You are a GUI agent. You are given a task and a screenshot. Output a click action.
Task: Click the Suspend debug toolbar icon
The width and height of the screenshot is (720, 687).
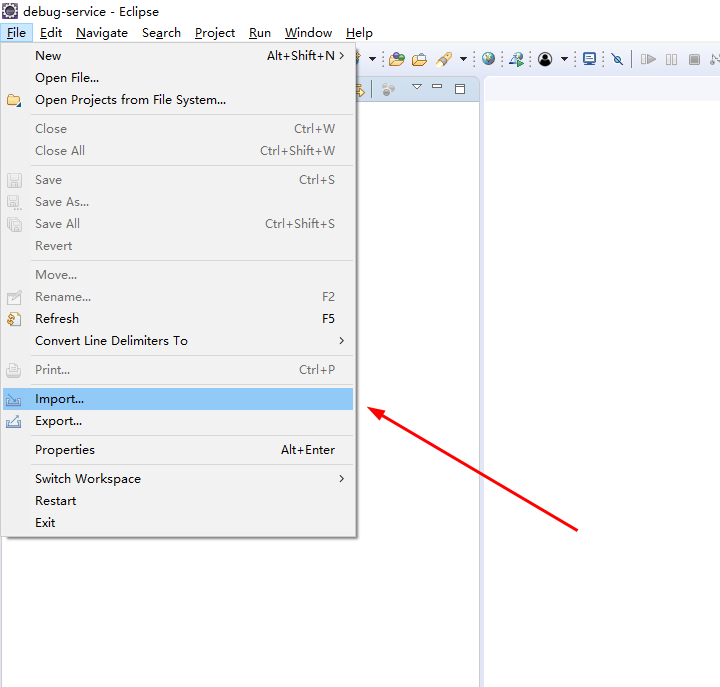(x=671, y=59)
